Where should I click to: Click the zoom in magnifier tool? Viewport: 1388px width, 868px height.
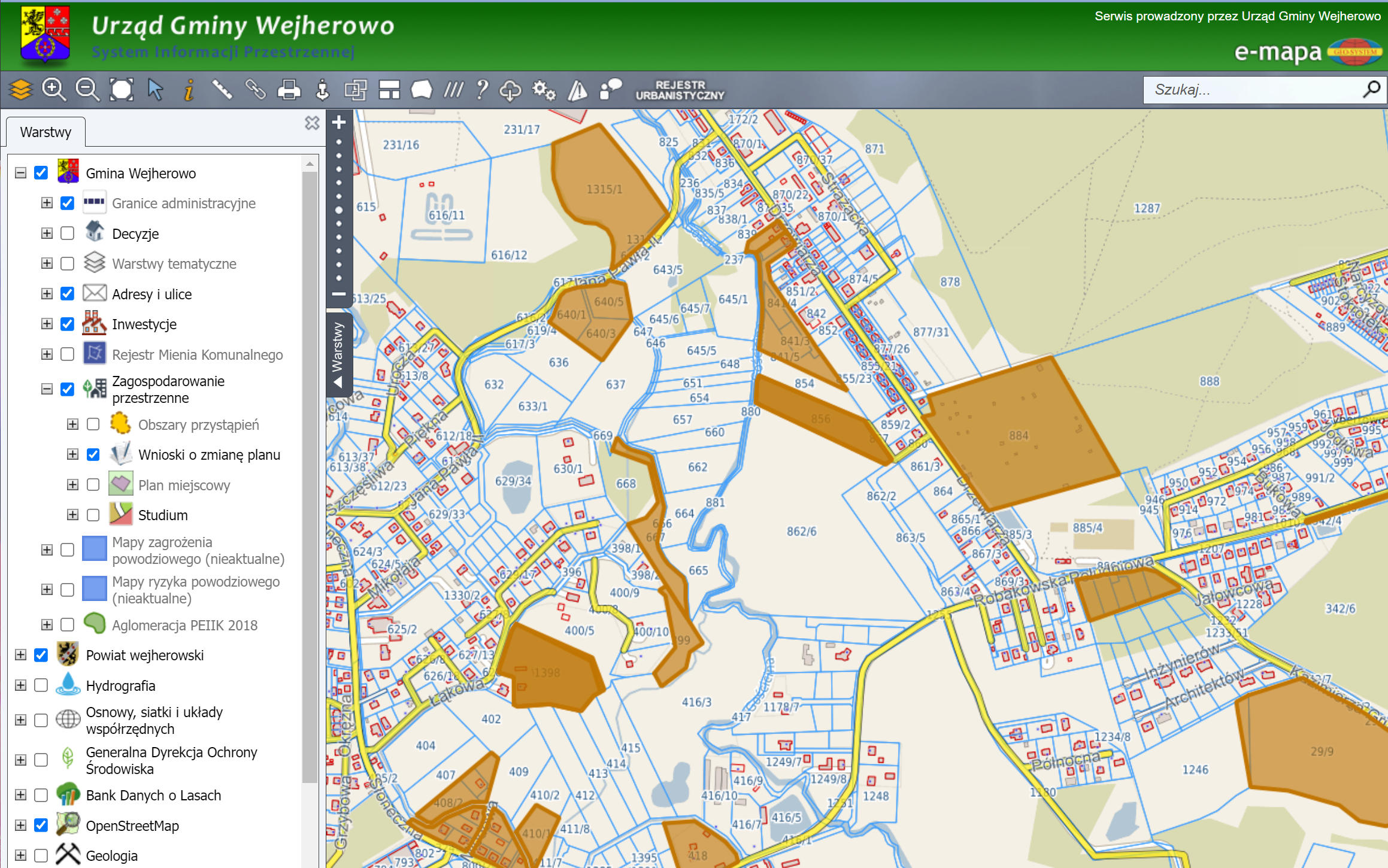[x=54, y=90]
